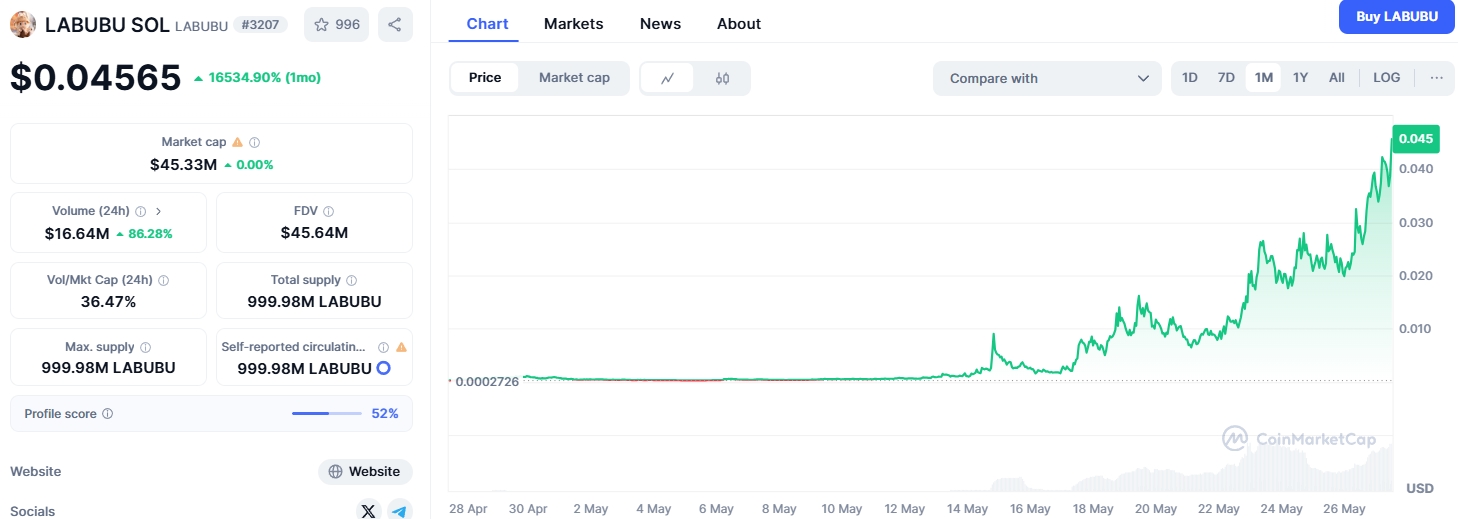Click the Profile score progress bar
The width and height of the screenshot is (1458, 519).
pyautogui.click(x=327, y=413)
